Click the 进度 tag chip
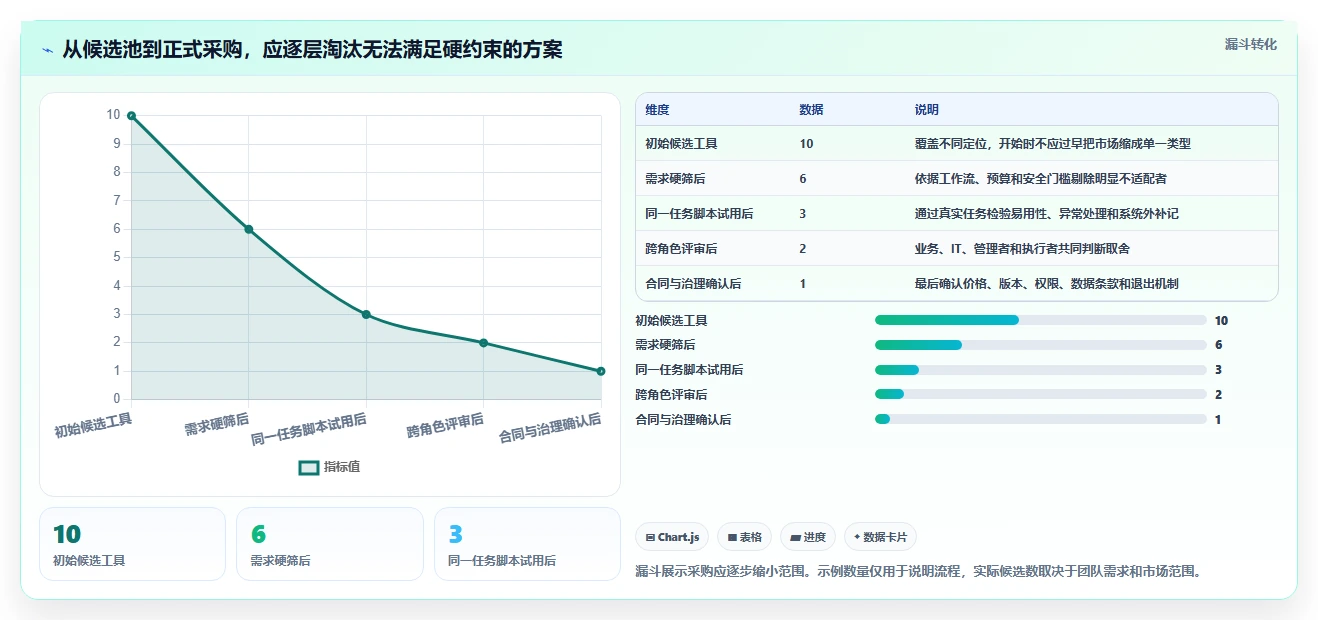 pyautogui.click(x=808, y=537)
